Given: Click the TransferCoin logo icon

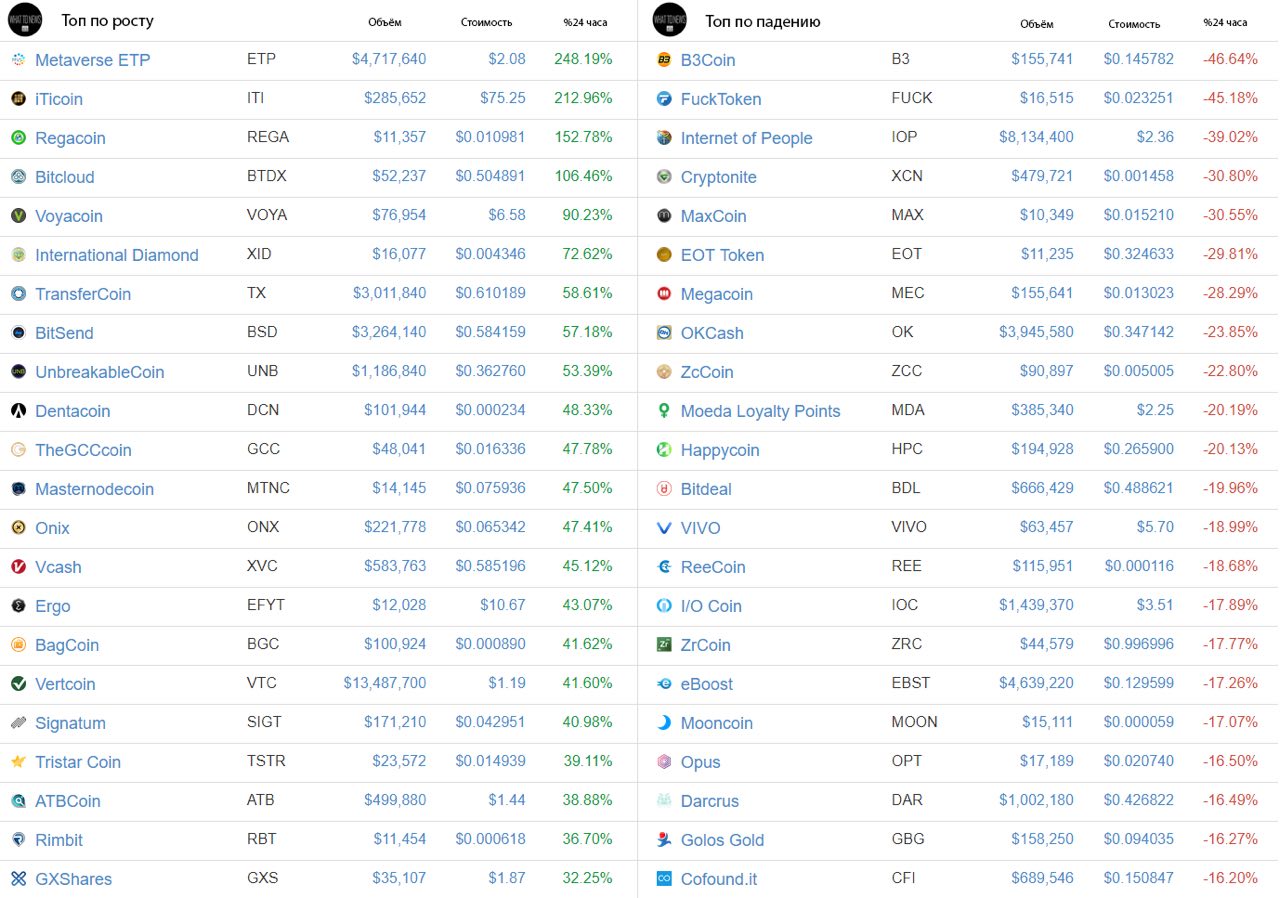Looking at the screenshot, I should (18, 294).
